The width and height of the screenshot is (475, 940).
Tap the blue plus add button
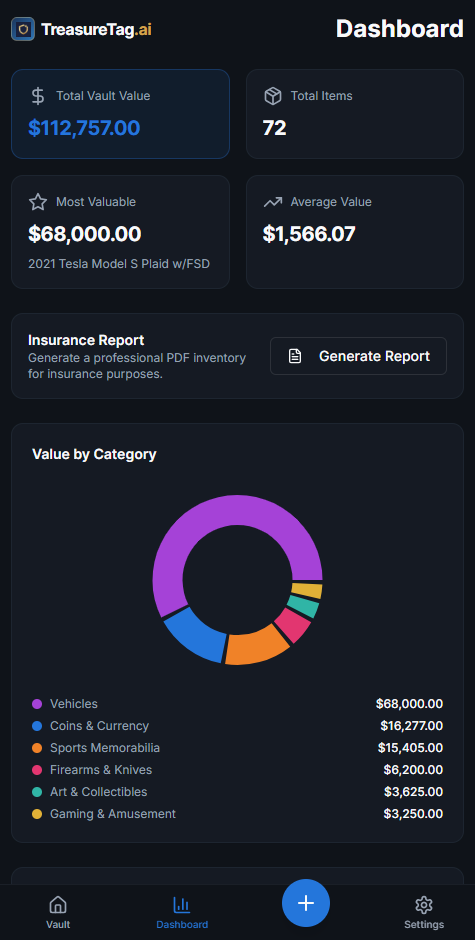(x=306, y=903)
